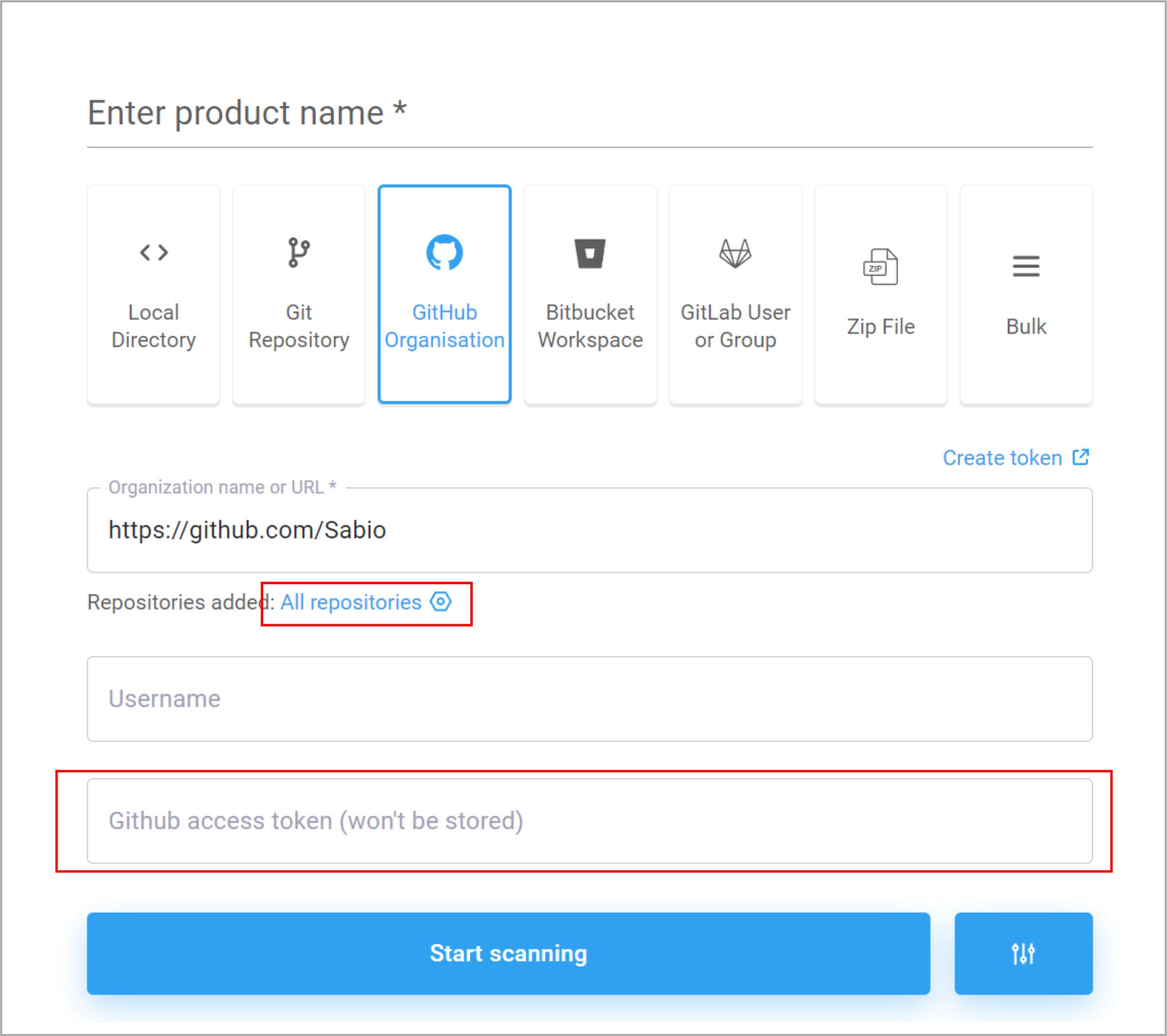The image size is (1167, 1036).
Task: Click the GitHub Octocat logo icon
Action: [x=444, y=252]
